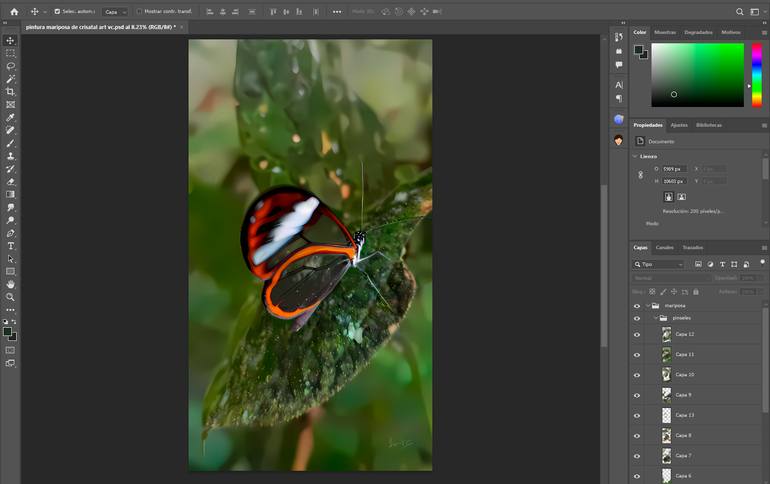Click the portrait canvas orientation icon
The width and height of the screenshot is (770, 484).
click(x=668, y=197)
